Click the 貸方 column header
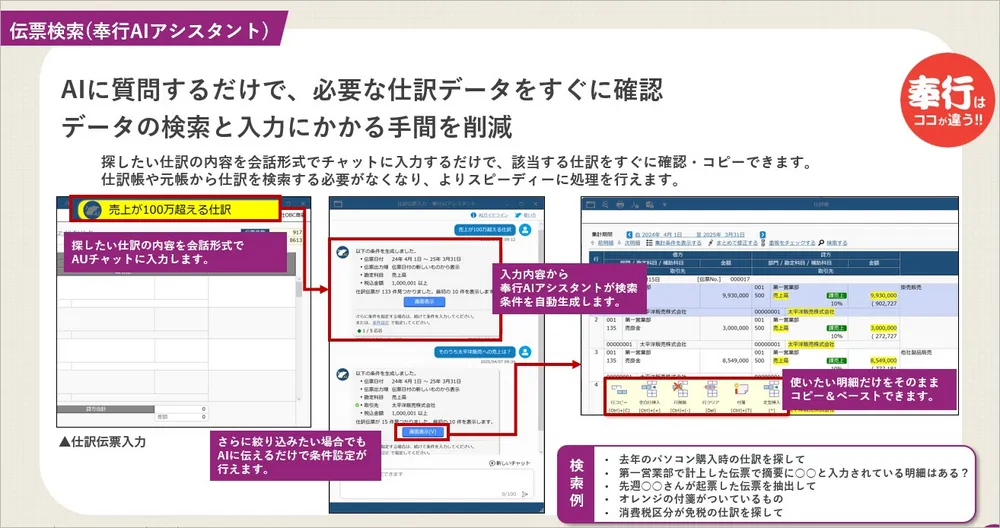The width and height of the screenshot is (1000, 528). (x=827, y=254)
